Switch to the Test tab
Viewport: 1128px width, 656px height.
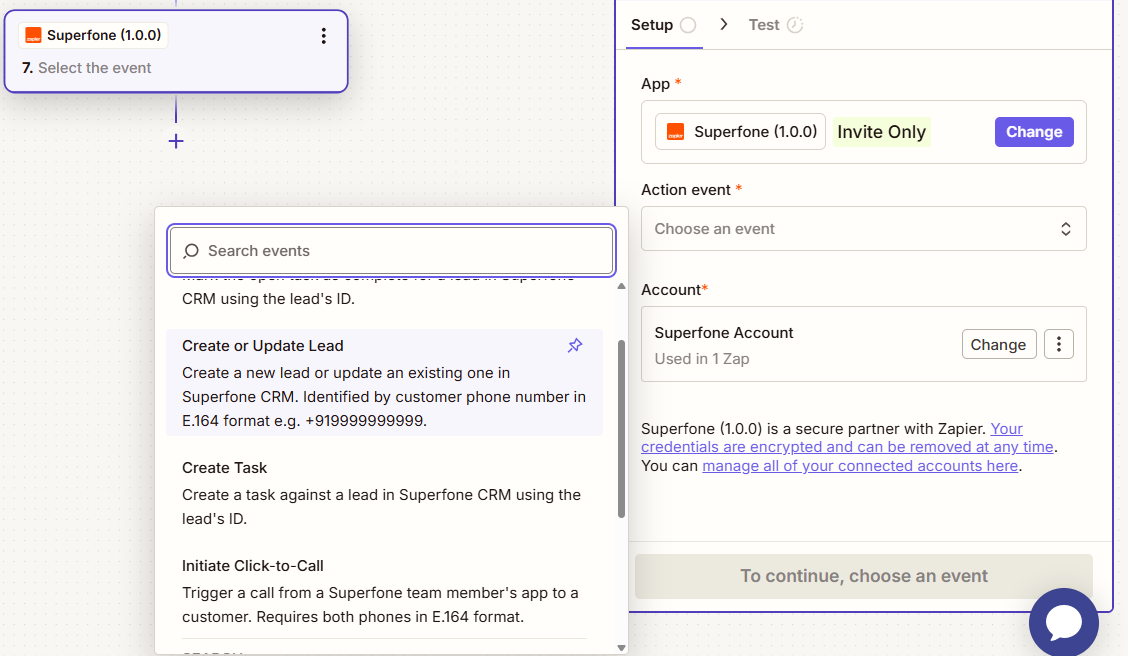click(776, 25)
